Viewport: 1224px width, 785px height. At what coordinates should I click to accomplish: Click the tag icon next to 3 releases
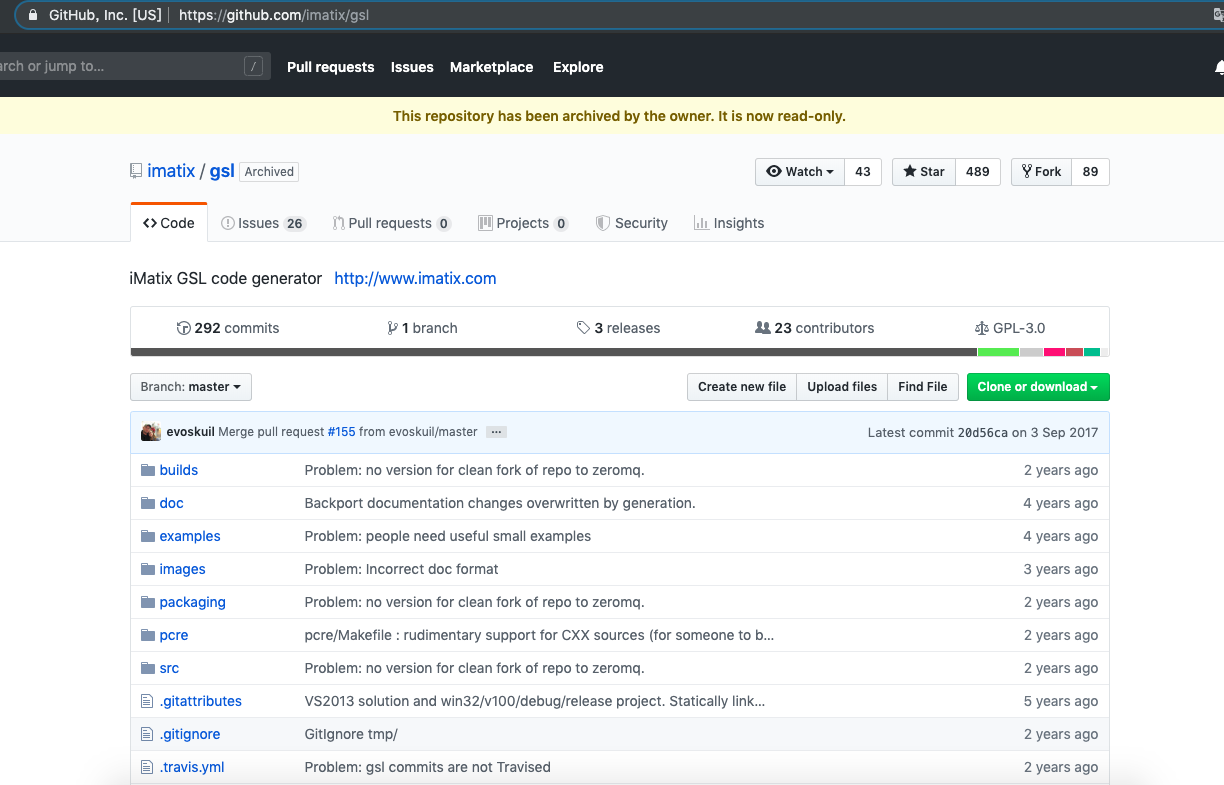[x=583, y=328]
